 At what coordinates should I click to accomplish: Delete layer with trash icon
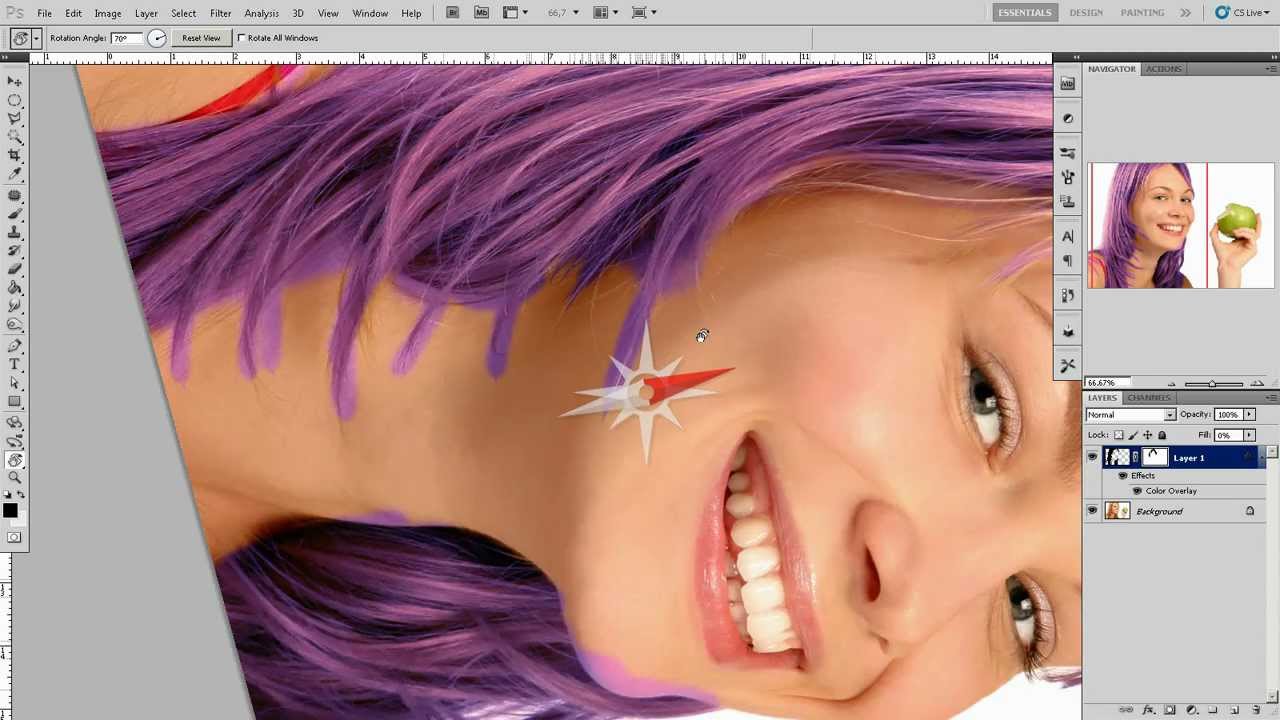[x=1256, y=710]
